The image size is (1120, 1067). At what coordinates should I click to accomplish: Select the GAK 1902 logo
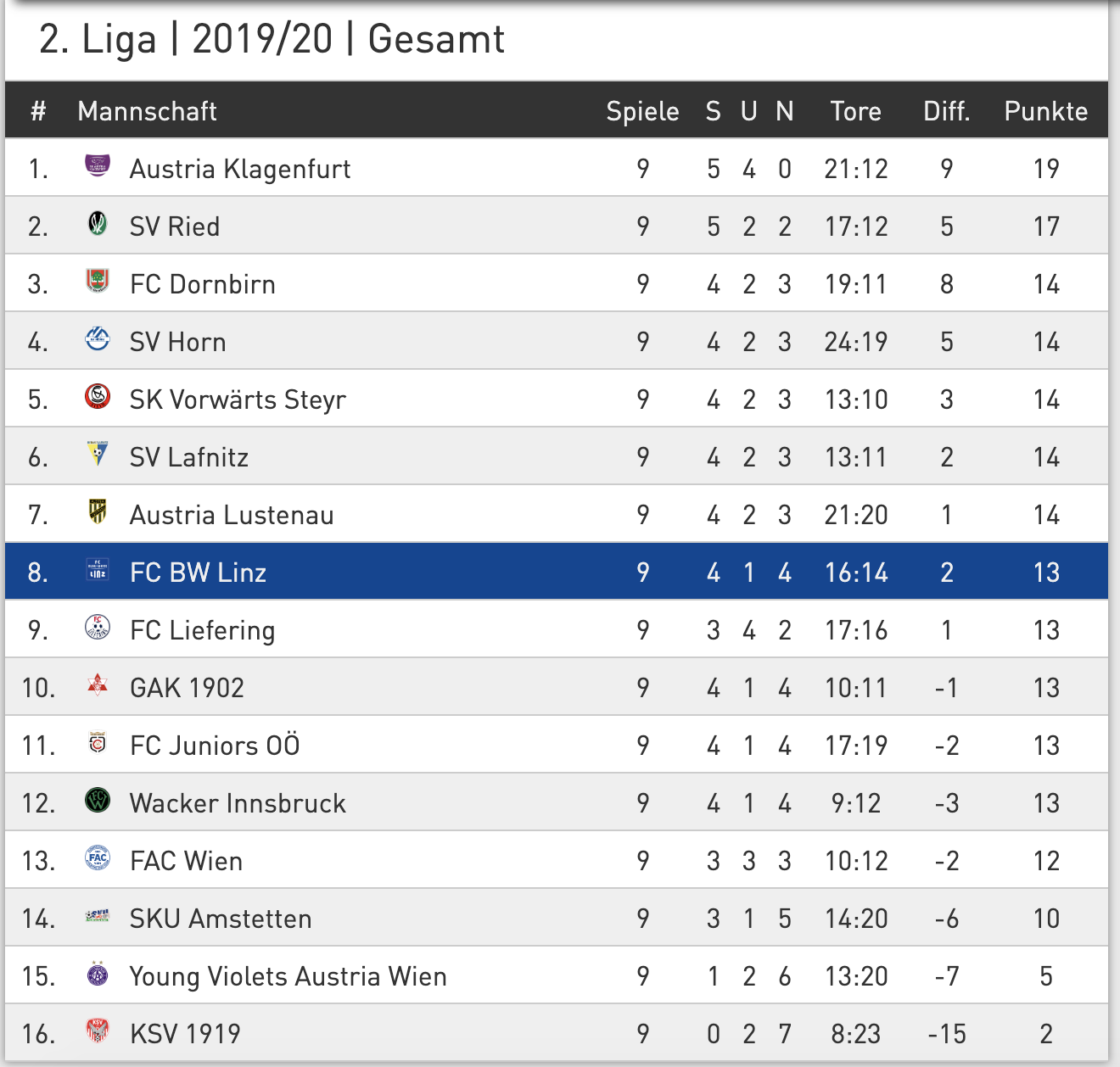point(98,684)
